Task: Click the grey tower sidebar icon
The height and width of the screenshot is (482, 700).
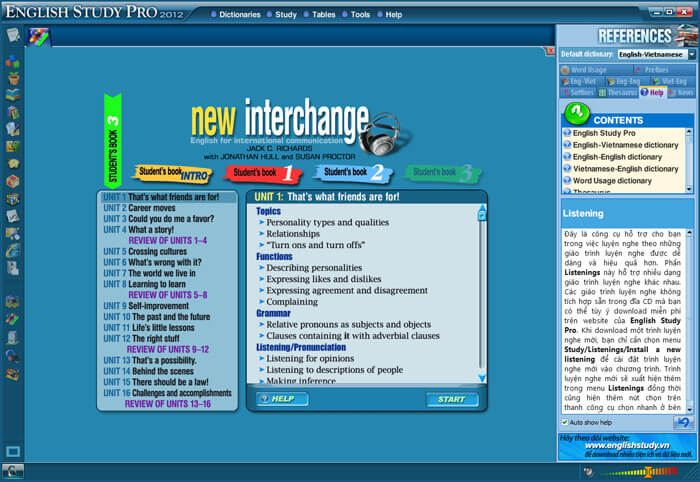Action: point(12,338)
